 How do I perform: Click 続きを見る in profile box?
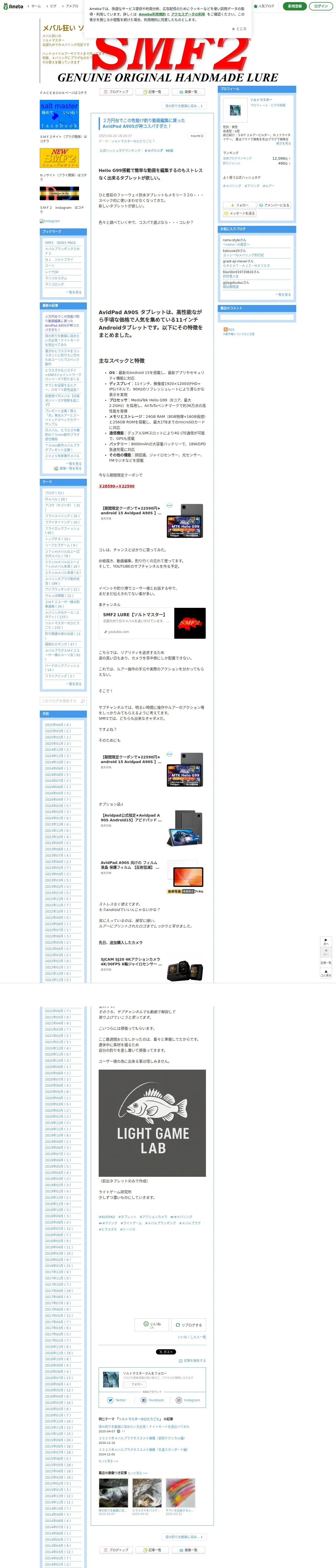(x=284, y=144)
